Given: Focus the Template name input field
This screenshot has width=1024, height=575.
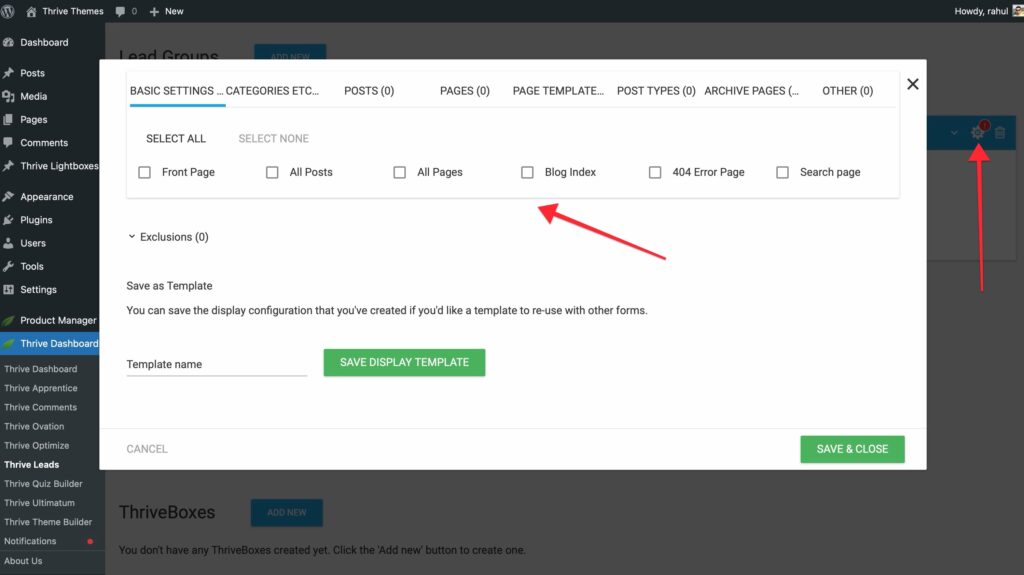Looking at the screenshot, I should [x=216, y=365].
